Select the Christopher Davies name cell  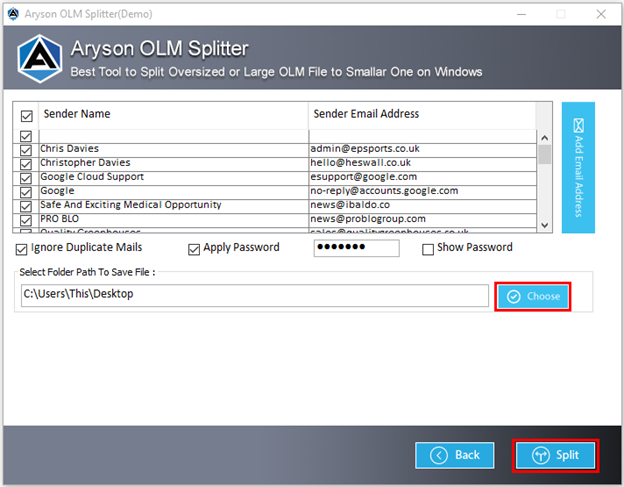click(174, 163)
